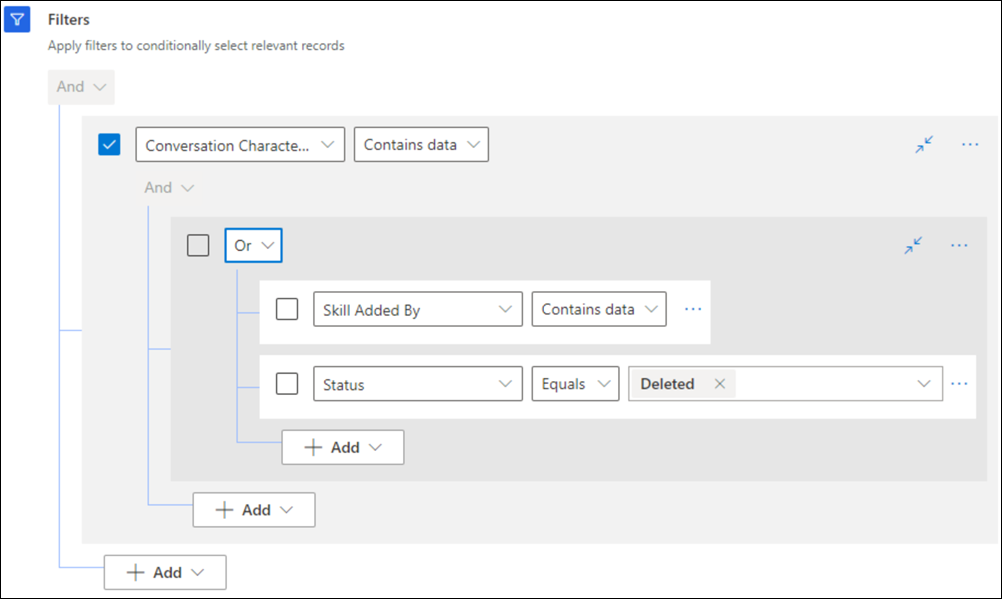
Task: Select the Or group checkbox
Action: click(x=198, y=245)
